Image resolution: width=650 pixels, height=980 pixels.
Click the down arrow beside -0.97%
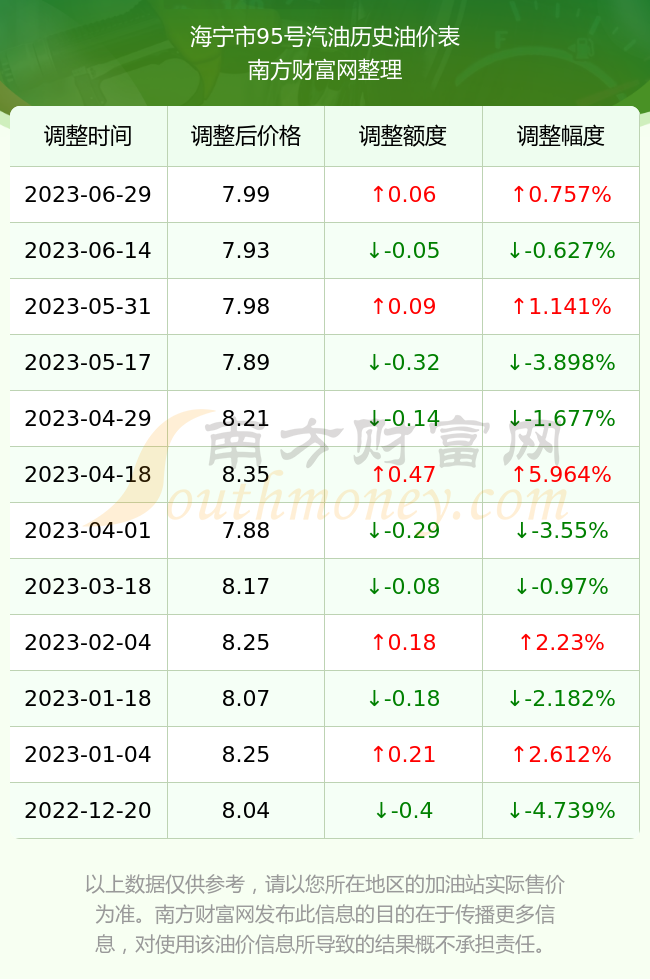click(x=522, y=586)
